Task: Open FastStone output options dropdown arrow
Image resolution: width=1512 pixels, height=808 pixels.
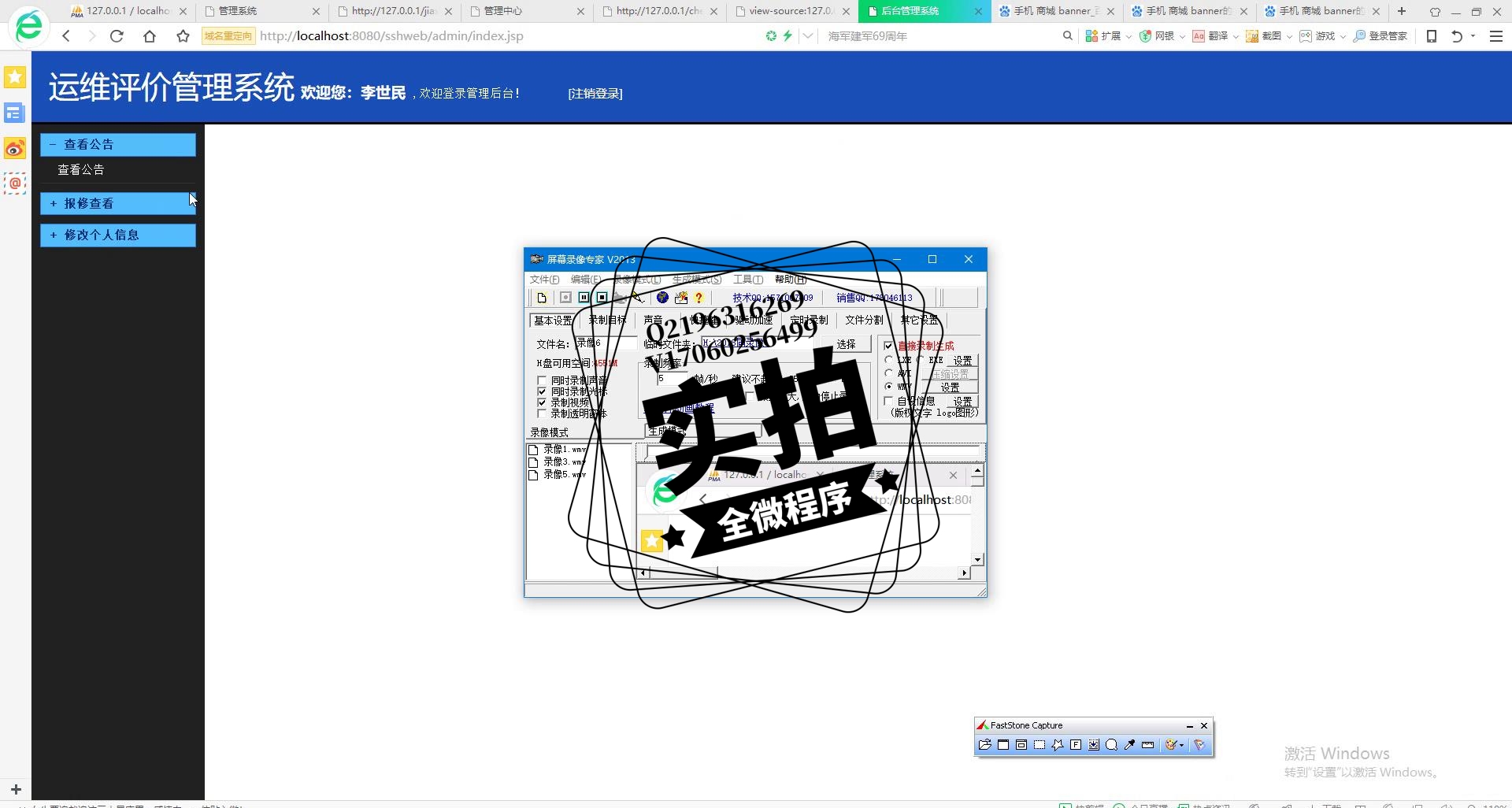Action: tap(1182, 745)
